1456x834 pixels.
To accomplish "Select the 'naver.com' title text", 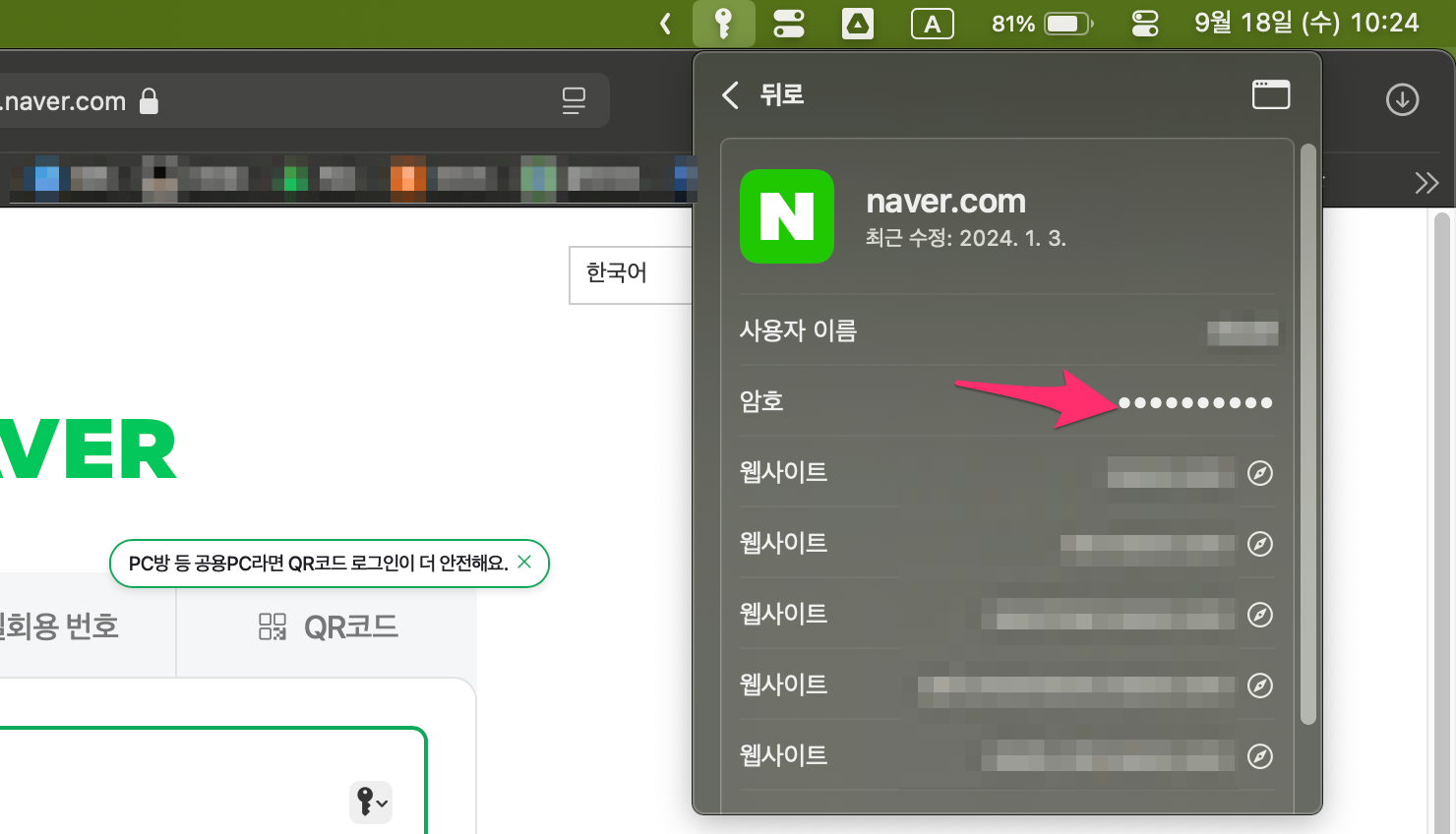I will [x=945, y=202].
